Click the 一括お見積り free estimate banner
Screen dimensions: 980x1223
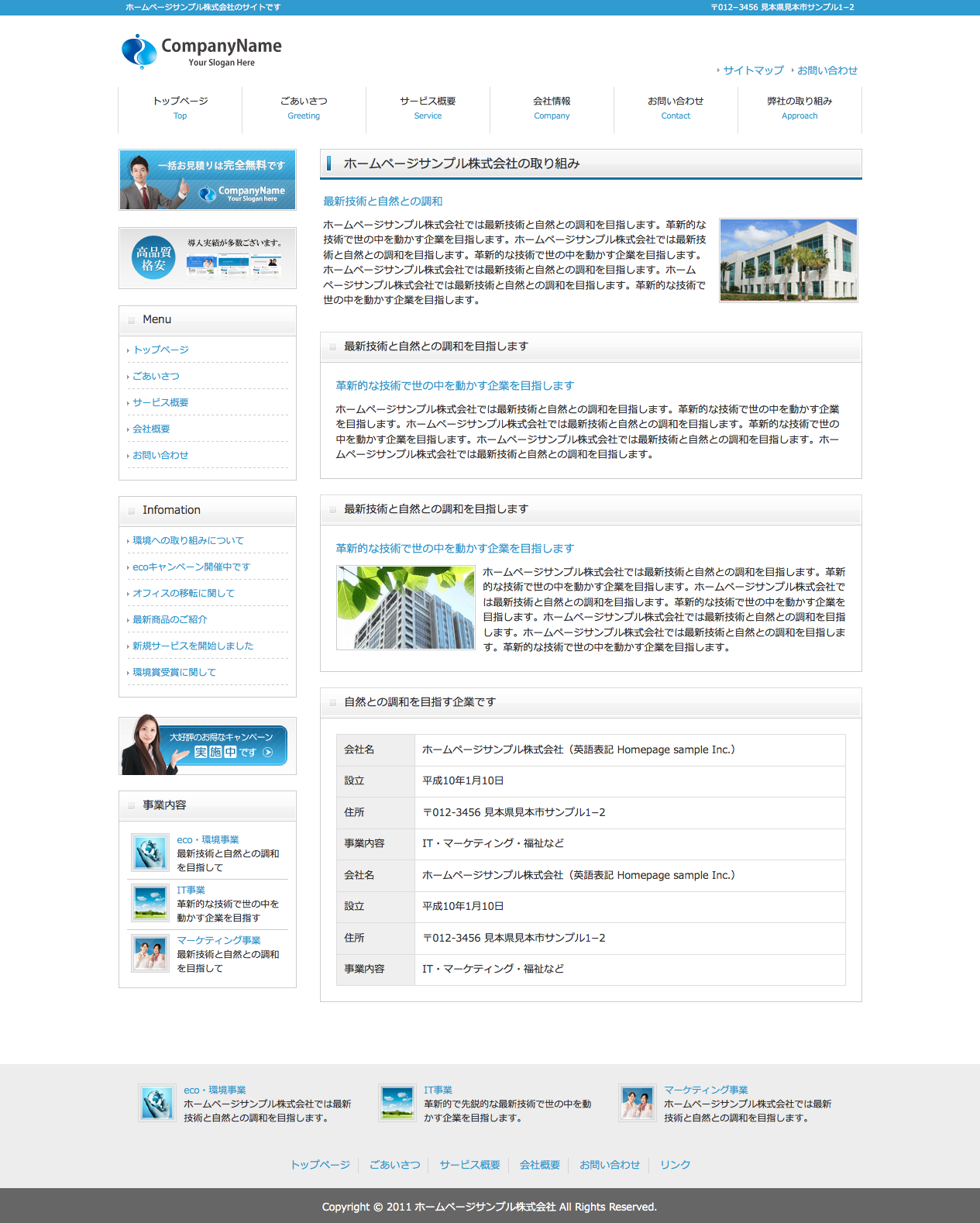click(208, 180)
